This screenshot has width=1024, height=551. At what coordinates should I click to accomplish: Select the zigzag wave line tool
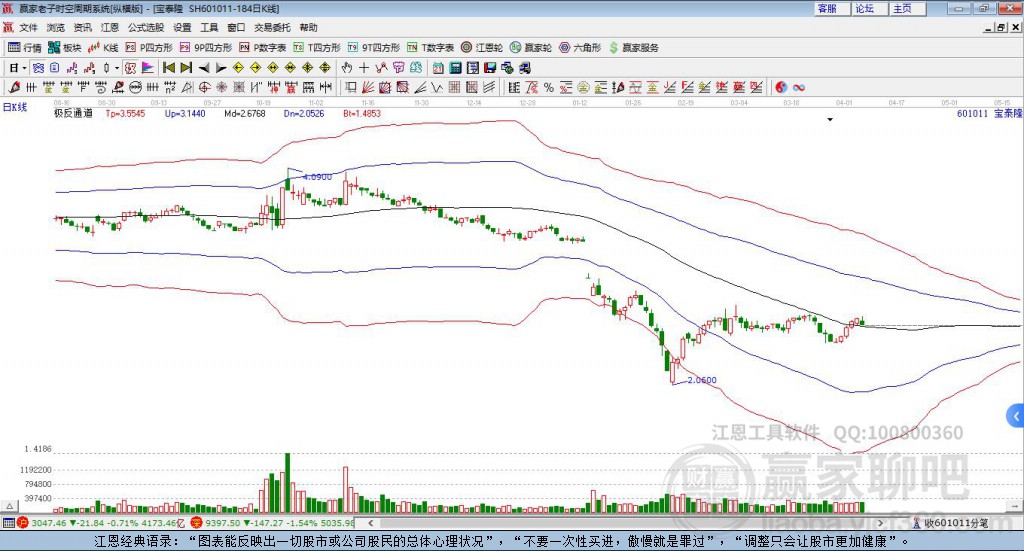point(437,87)
